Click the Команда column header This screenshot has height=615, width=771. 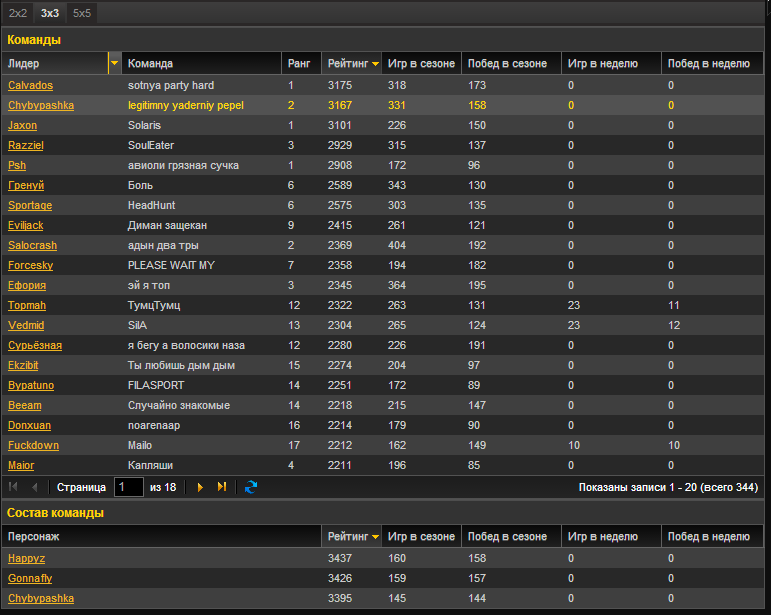[x=201, y=63]
